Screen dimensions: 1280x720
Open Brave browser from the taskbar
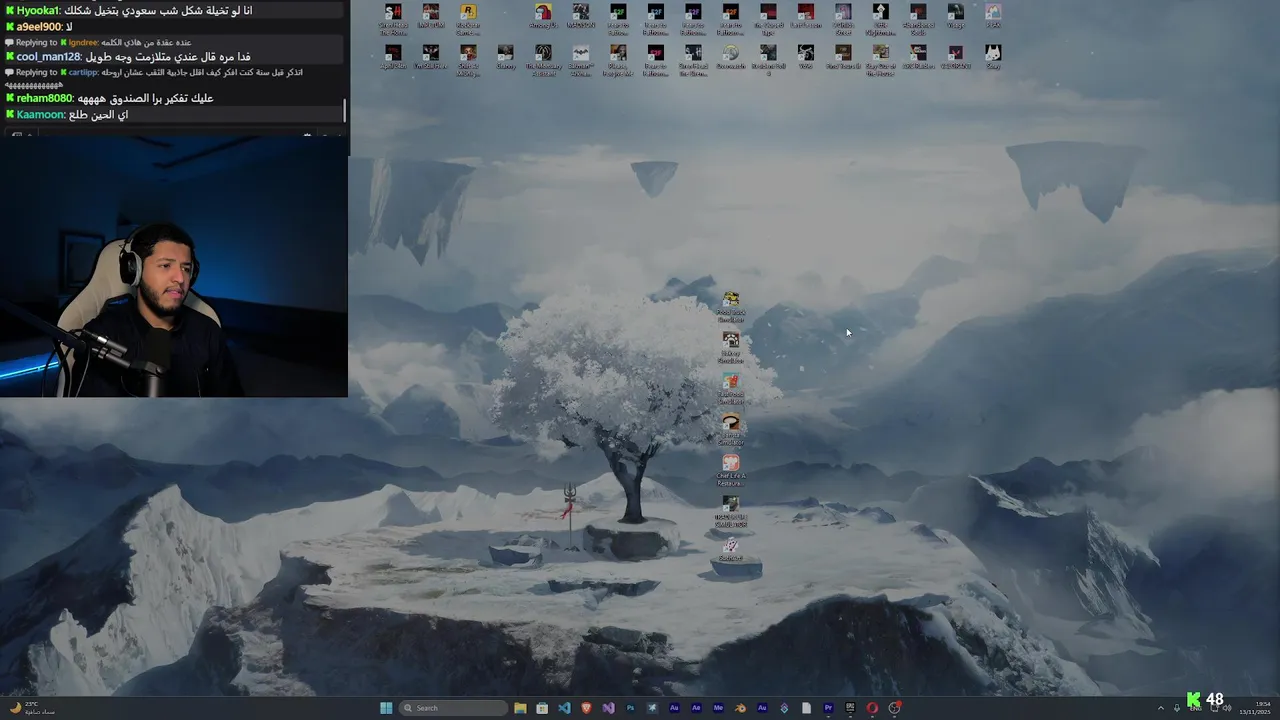586,708
